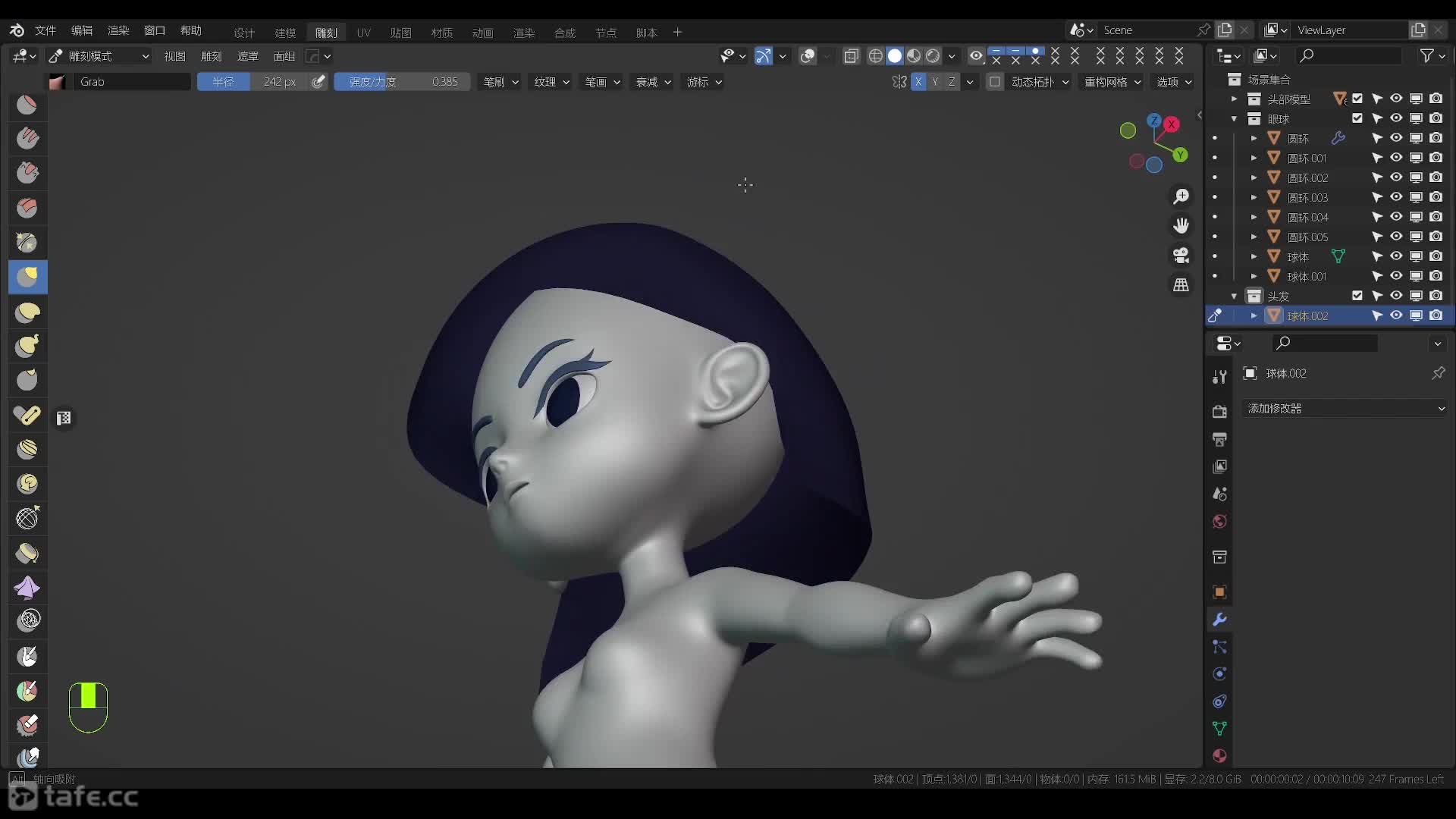Click the Grab brush name field
Image resolution: width=1456 pixels, height=819 pixels.
[131, 82]
